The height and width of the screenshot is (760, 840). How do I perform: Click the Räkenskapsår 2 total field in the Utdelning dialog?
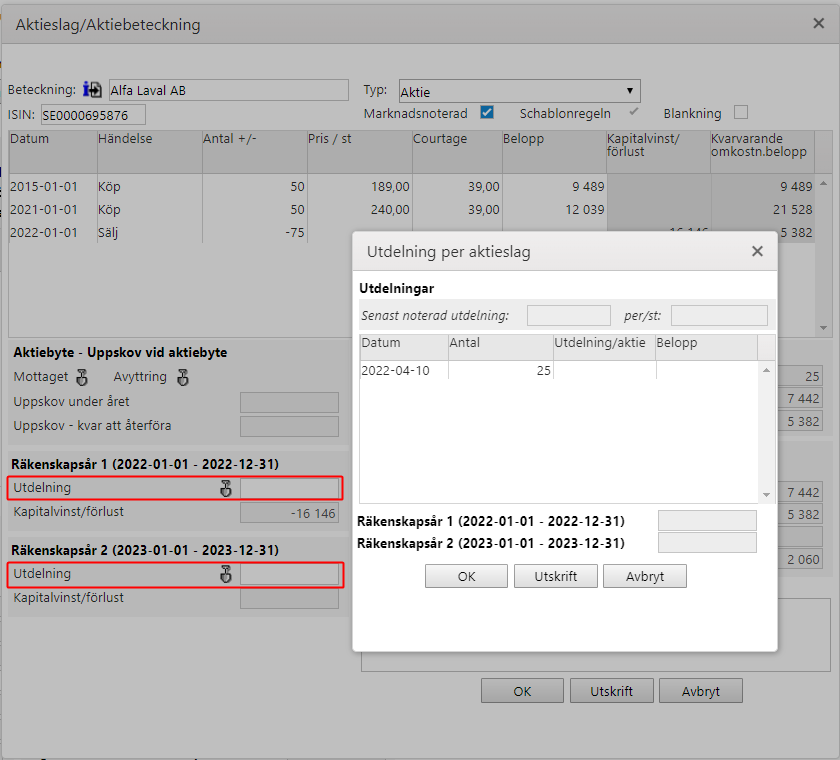pyautogui.click(x=707, y=543)
